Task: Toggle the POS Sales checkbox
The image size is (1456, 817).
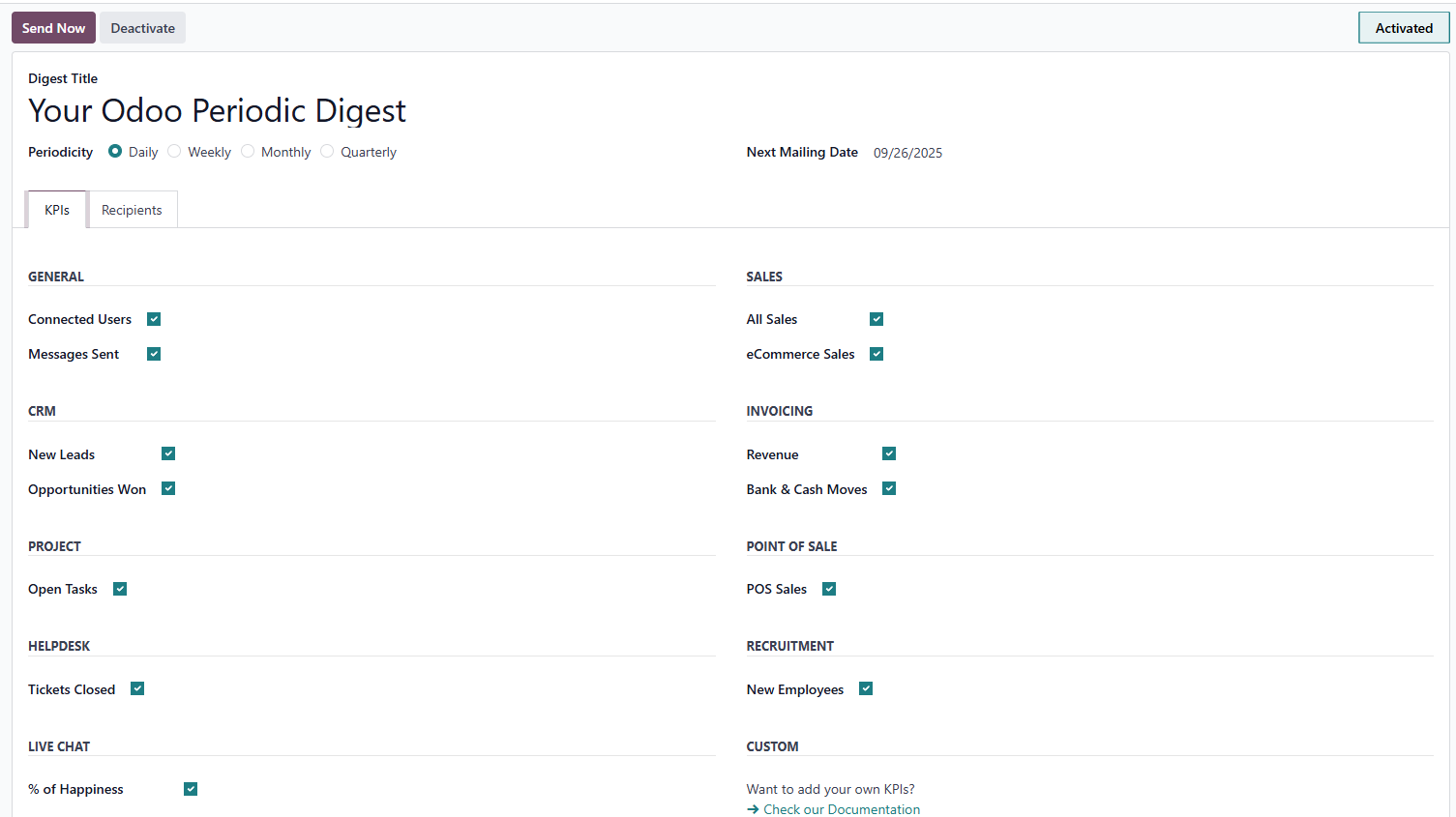Action: click(x=829, y=589)
